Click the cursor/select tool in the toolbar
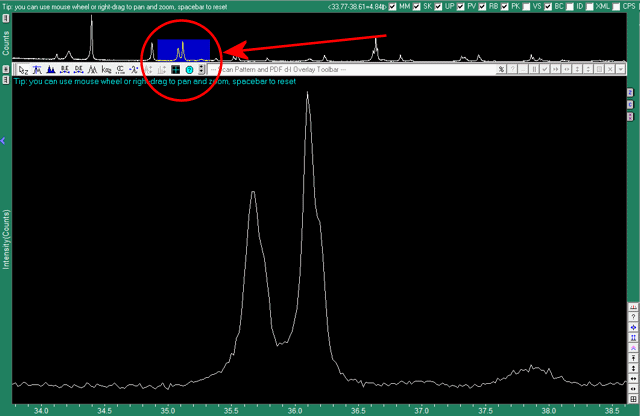 coord(22,70)
